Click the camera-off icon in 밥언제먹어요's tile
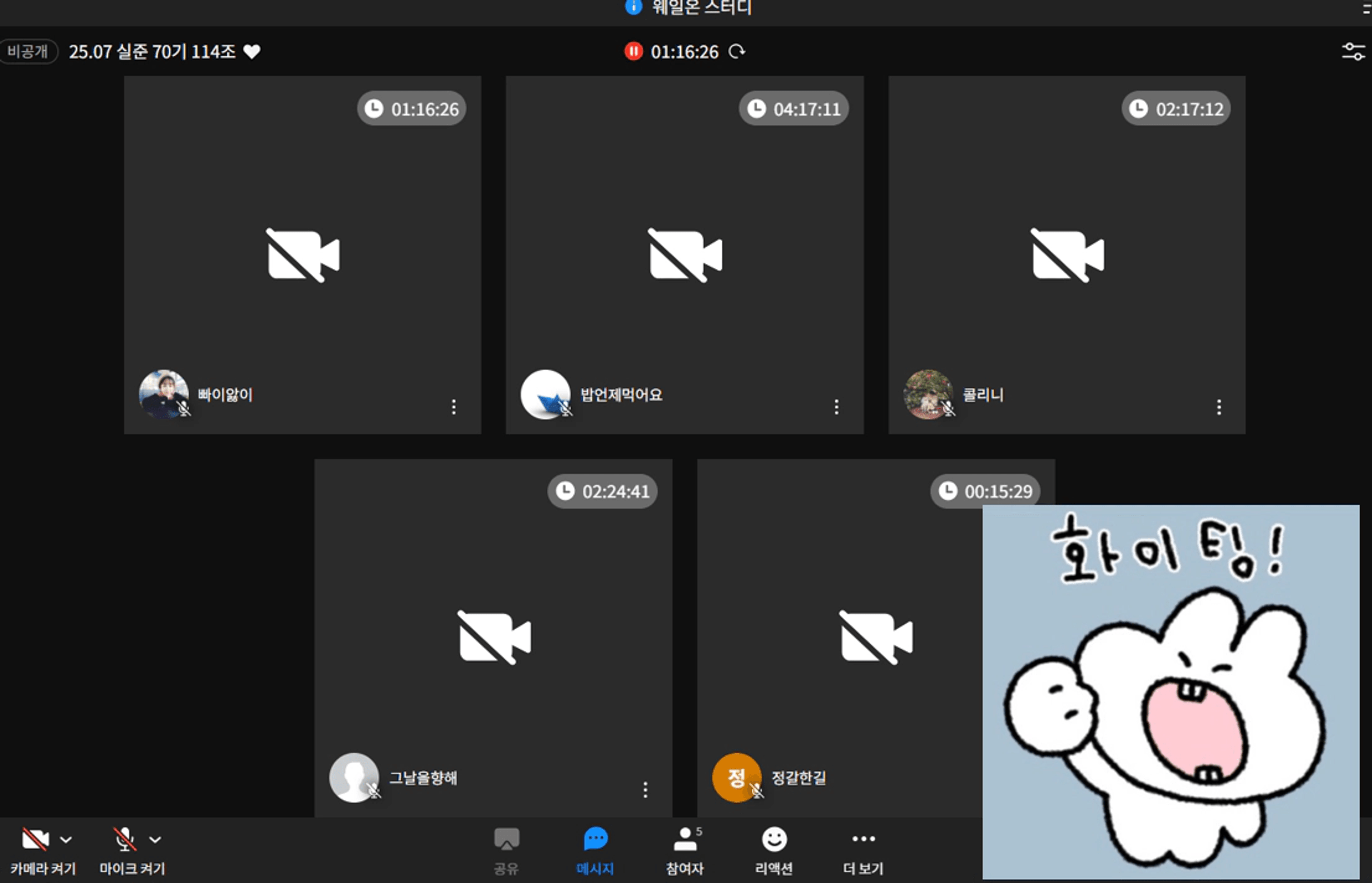 pos(685,255)
